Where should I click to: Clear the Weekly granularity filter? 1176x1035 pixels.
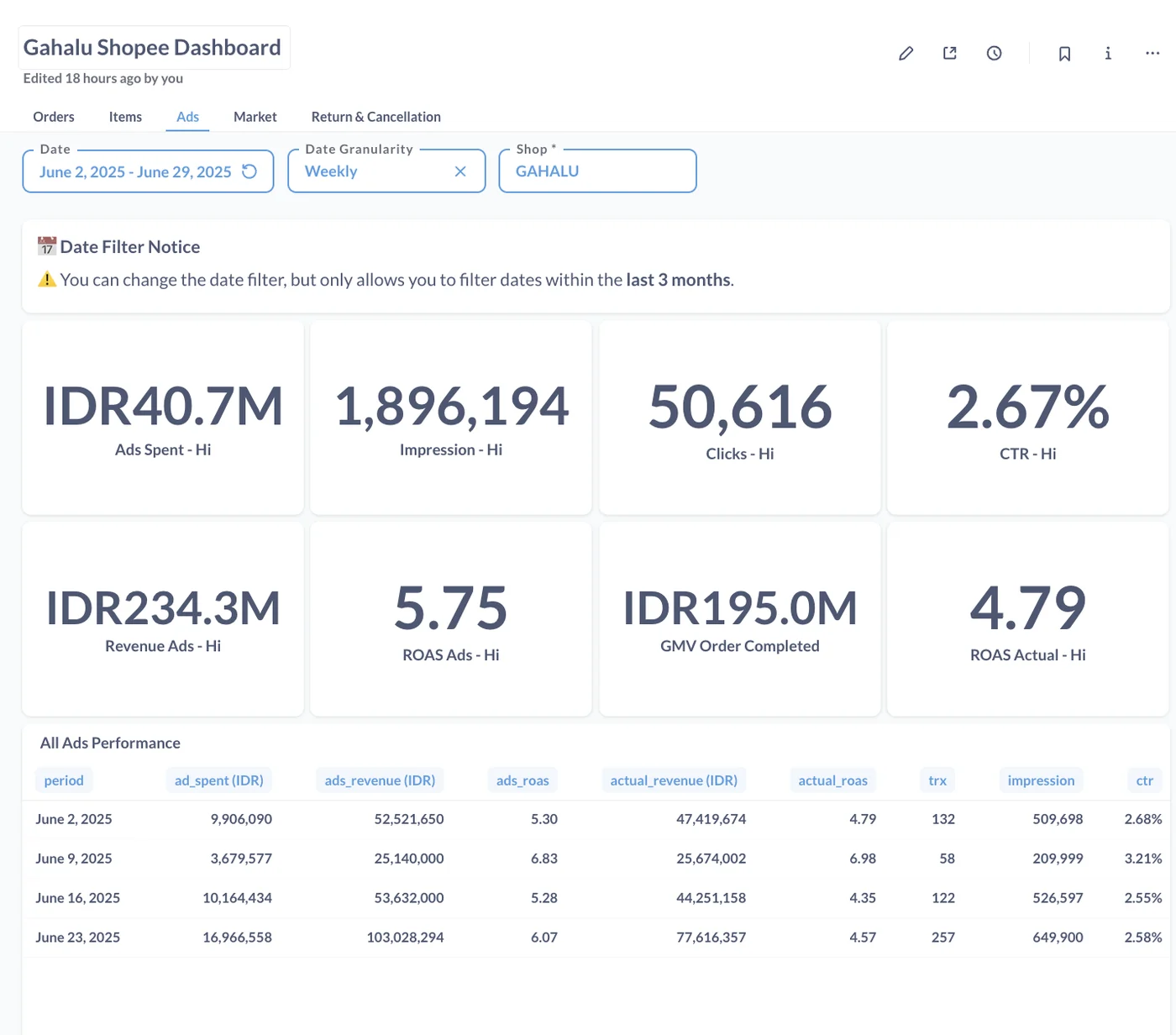[460, 171]
